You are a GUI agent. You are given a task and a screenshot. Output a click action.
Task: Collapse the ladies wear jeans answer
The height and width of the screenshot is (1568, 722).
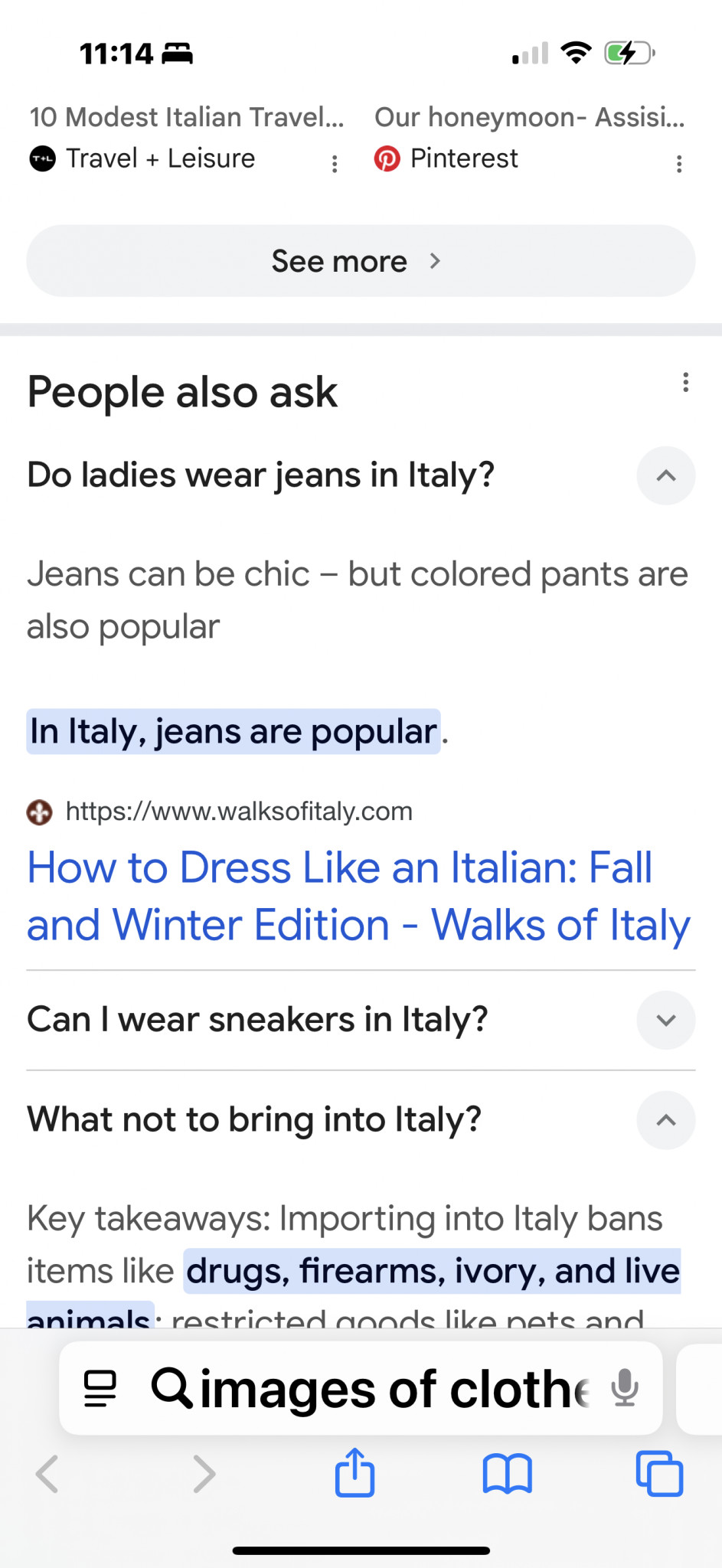[665, 475]
